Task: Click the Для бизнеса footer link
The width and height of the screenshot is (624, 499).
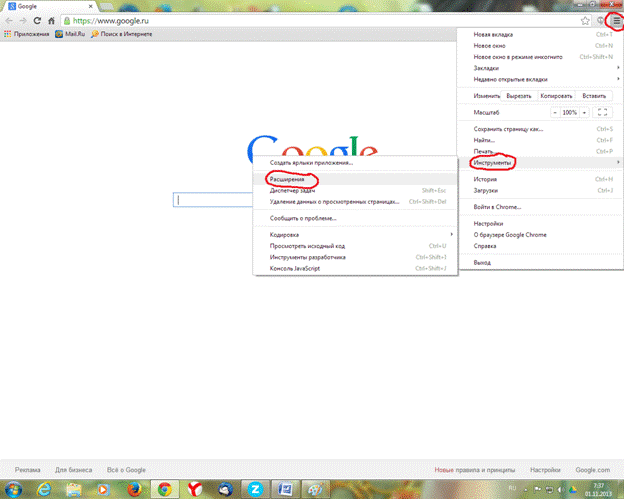Action: 74,470
